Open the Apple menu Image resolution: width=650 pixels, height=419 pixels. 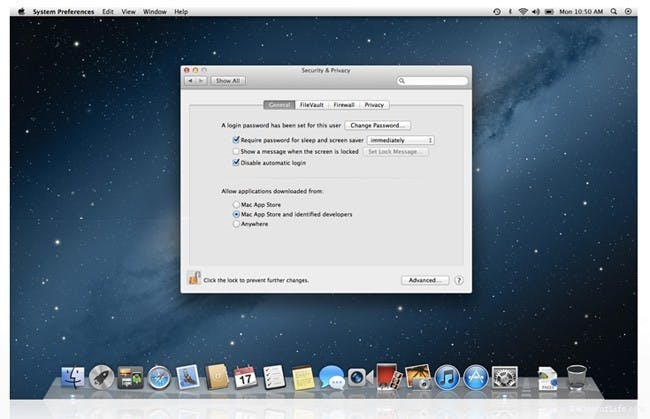[x=21, y=12]
